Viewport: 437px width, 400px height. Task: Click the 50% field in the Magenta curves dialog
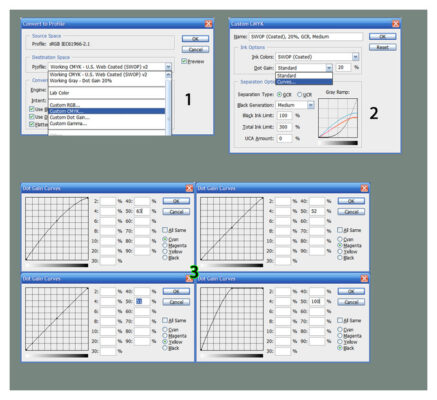coord(317,211)
